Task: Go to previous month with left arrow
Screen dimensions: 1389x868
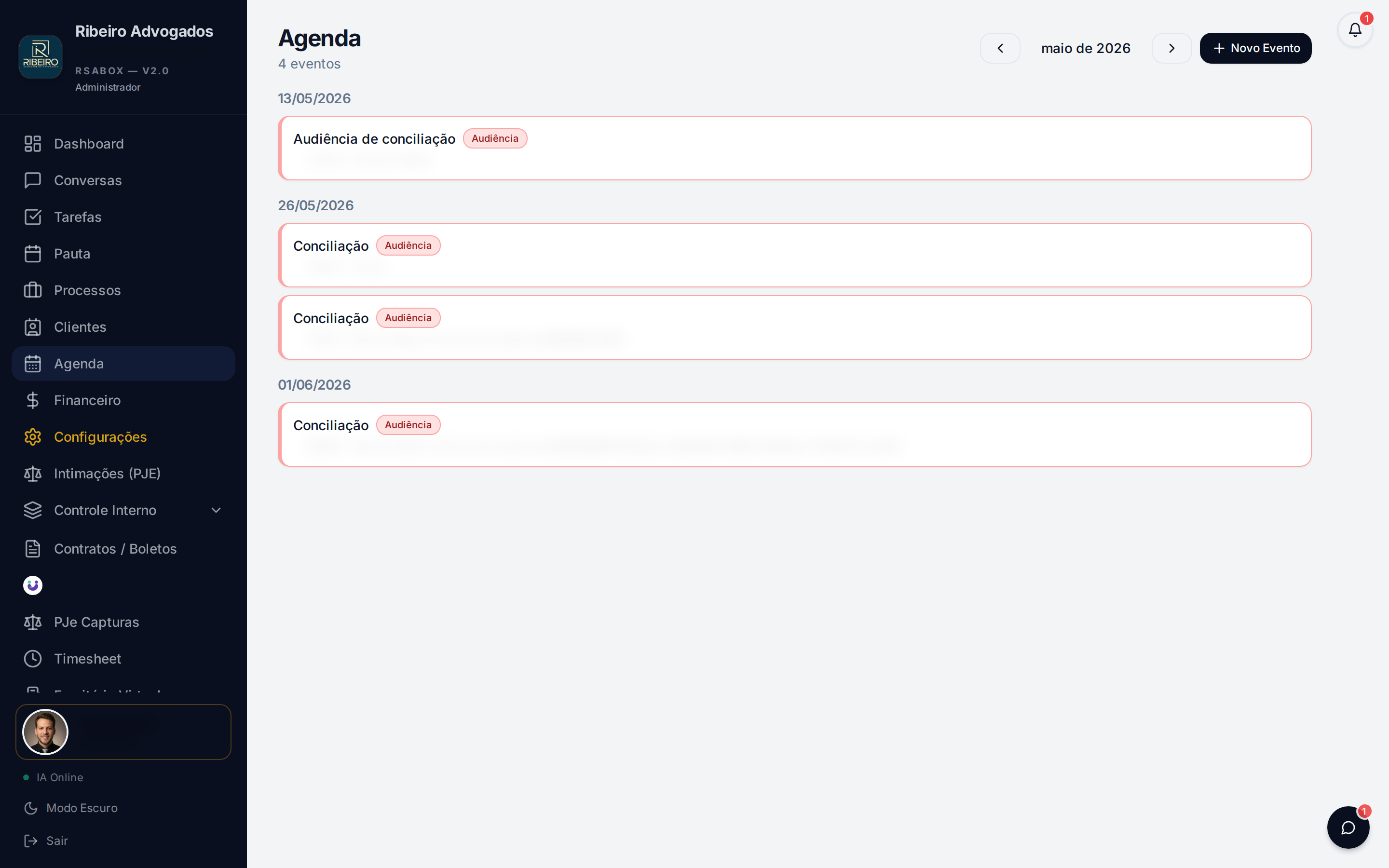Action: pos(1000,48)
